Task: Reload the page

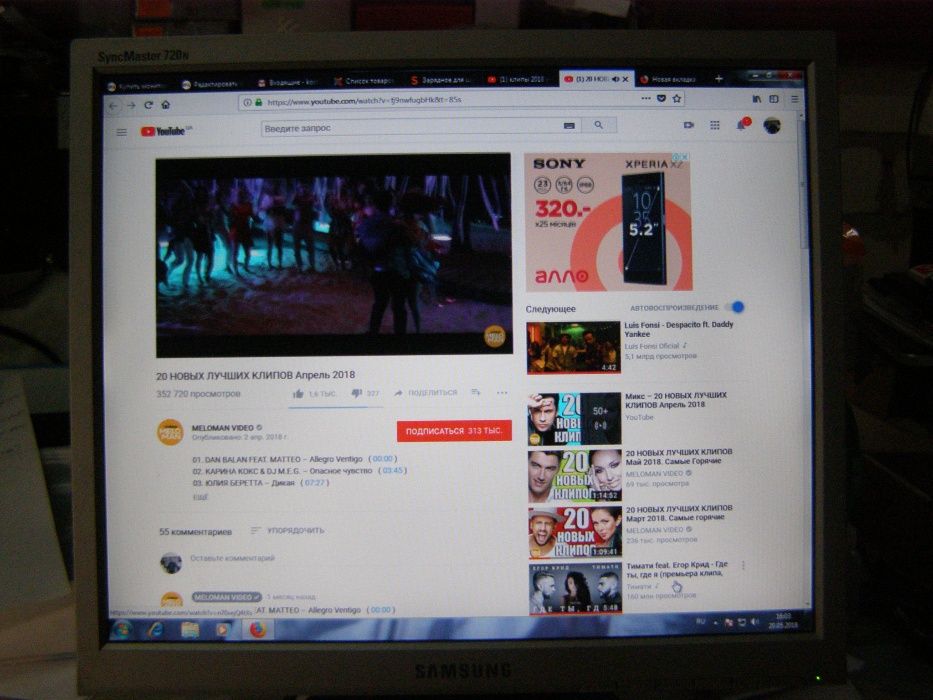Action: point(148,105)
